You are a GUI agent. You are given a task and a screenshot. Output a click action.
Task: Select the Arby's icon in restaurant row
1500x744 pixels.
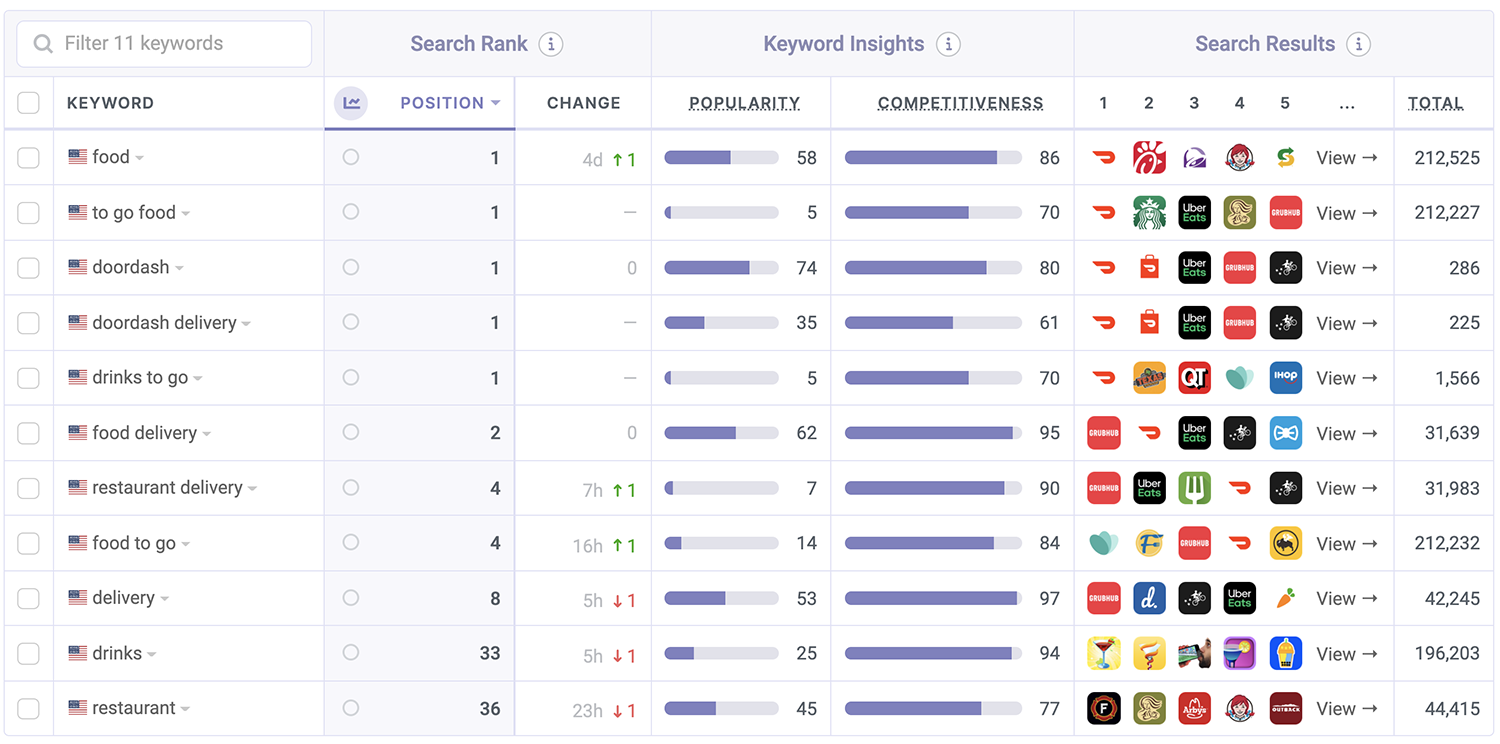tap(1194, 708)
